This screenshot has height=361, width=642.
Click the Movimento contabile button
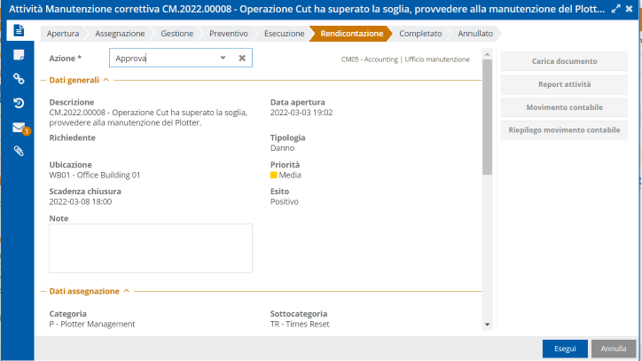[564, 107]
